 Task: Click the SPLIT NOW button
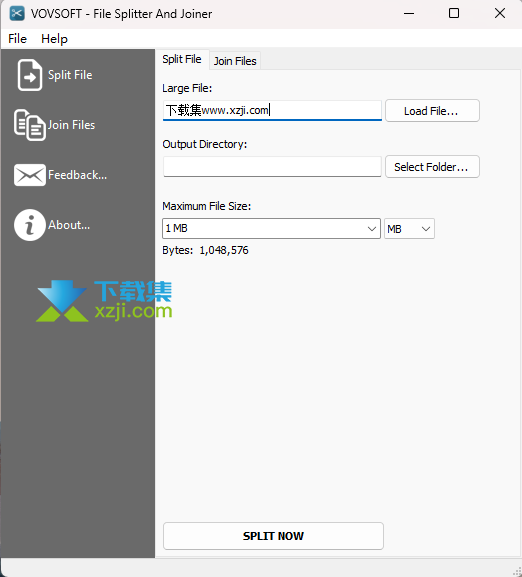(273, 536)
